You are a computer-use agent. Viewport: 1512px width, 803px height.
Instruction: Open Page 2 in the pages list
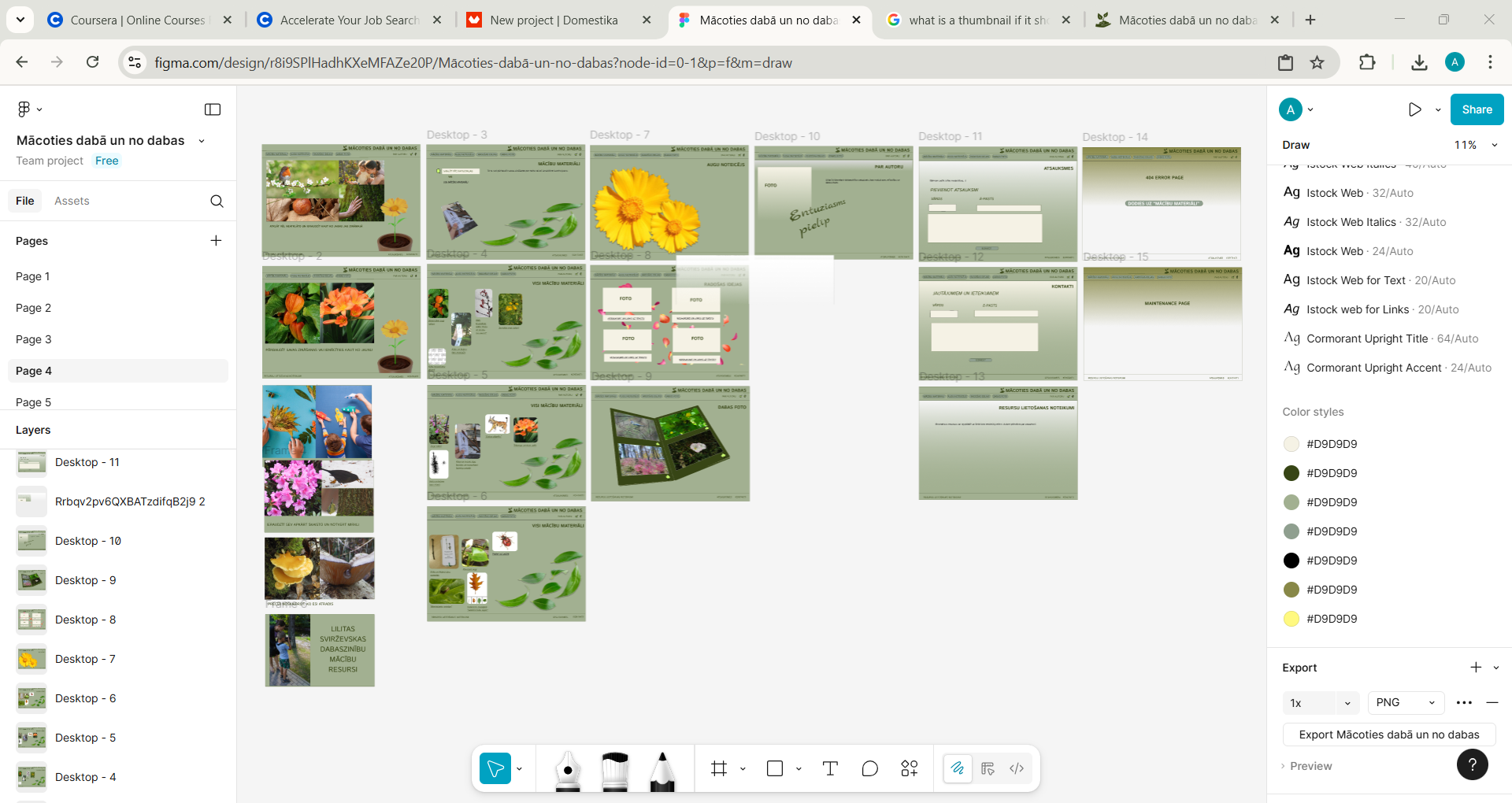pyautogui.click(x=34, y=308)
